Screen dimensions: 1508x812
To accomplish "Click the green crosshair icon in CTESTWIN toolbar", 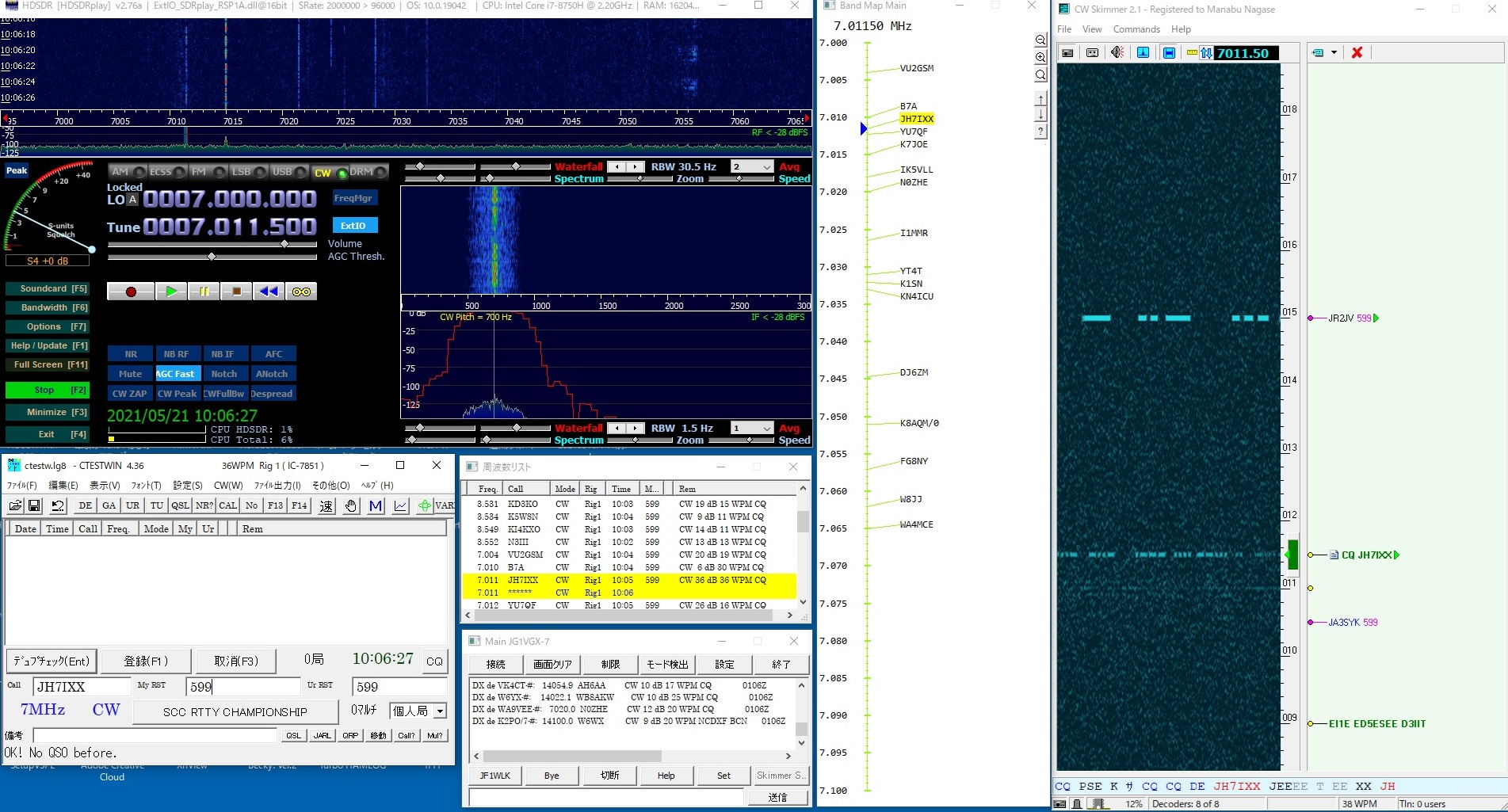I will coord(425,505).
